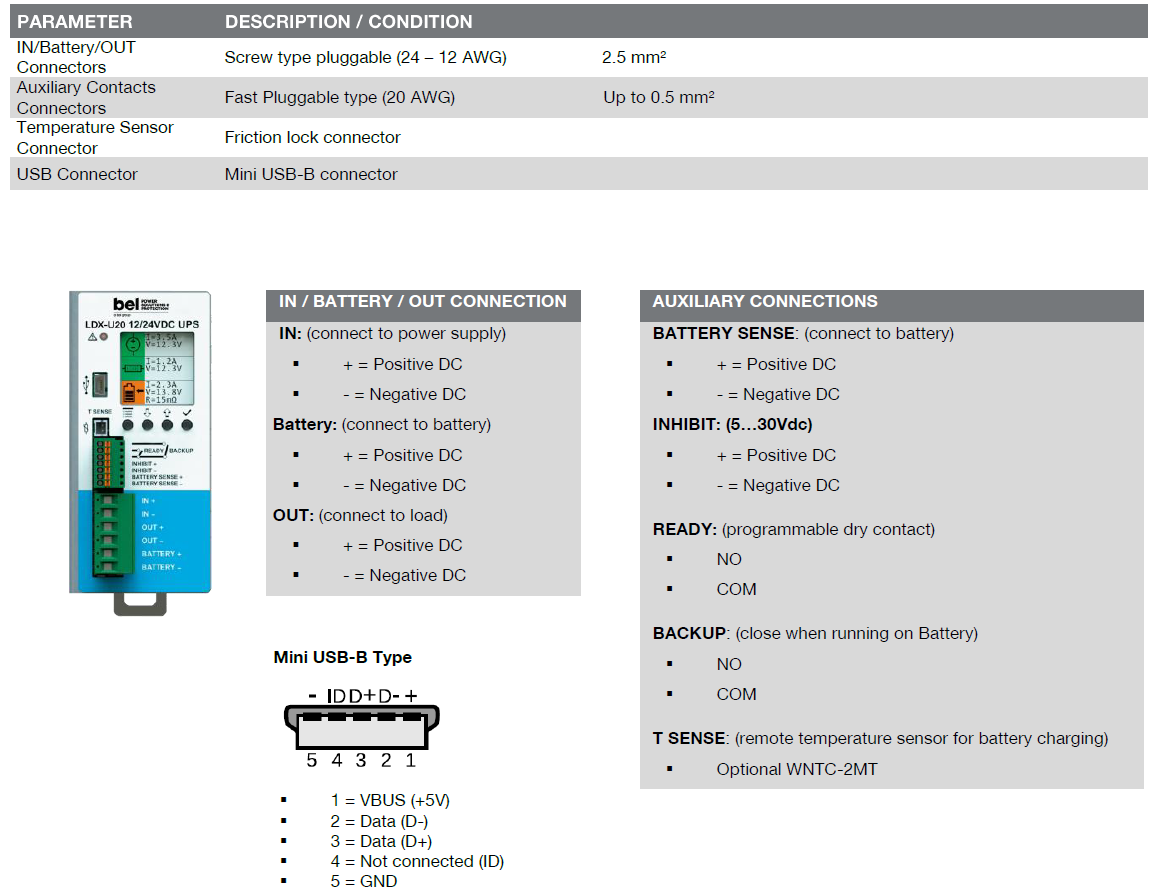Click the load current icon on the display
The width and height of the screenshot is (1153, 895).
click(x=131, y=367)
